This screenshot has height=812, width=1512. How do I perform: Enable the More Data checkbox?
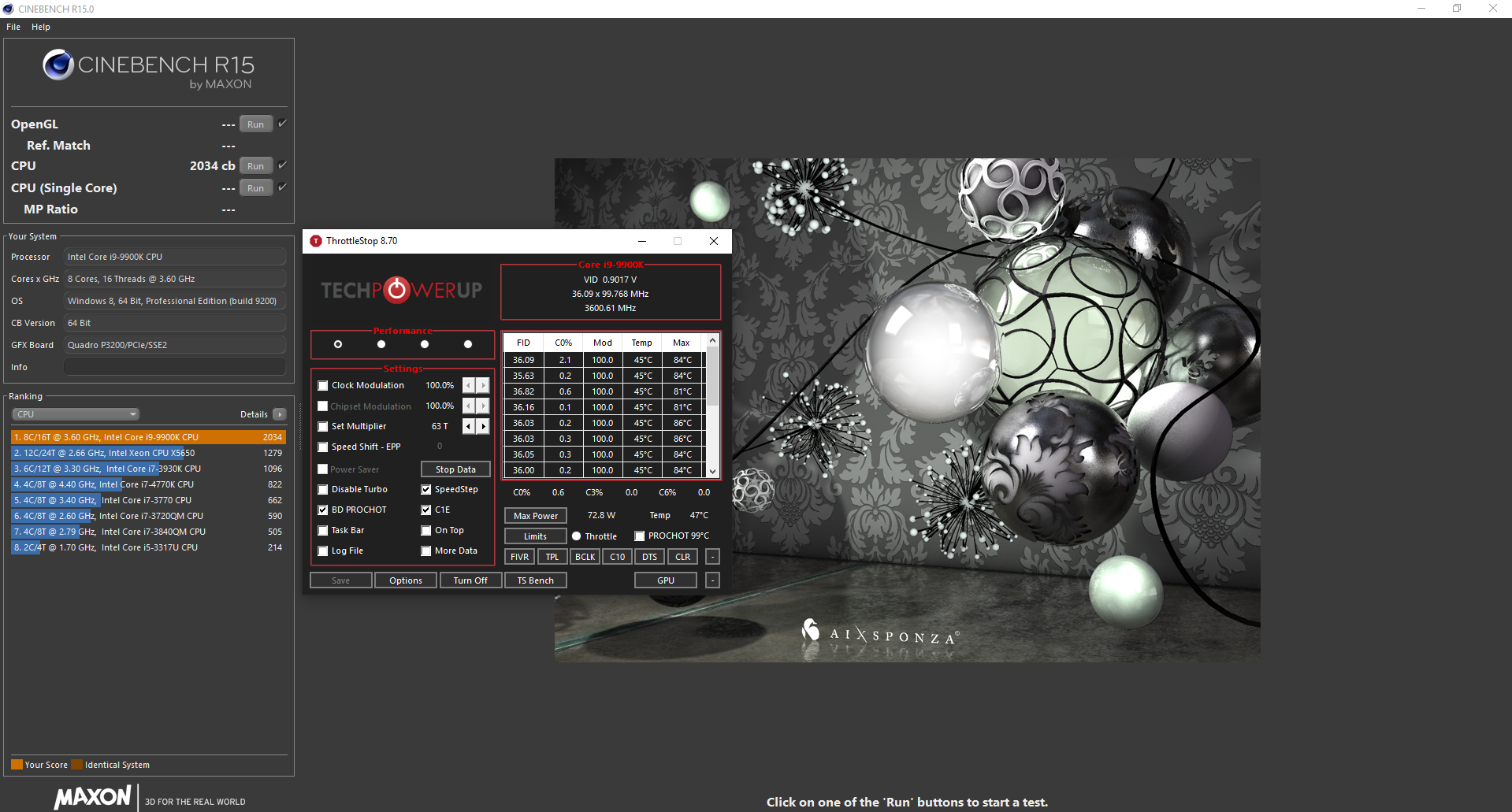pos(426,551)
